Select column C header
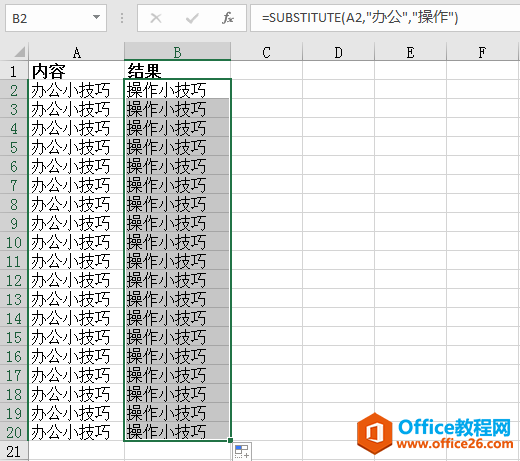520x461 pixels. [x=266, y=52]
